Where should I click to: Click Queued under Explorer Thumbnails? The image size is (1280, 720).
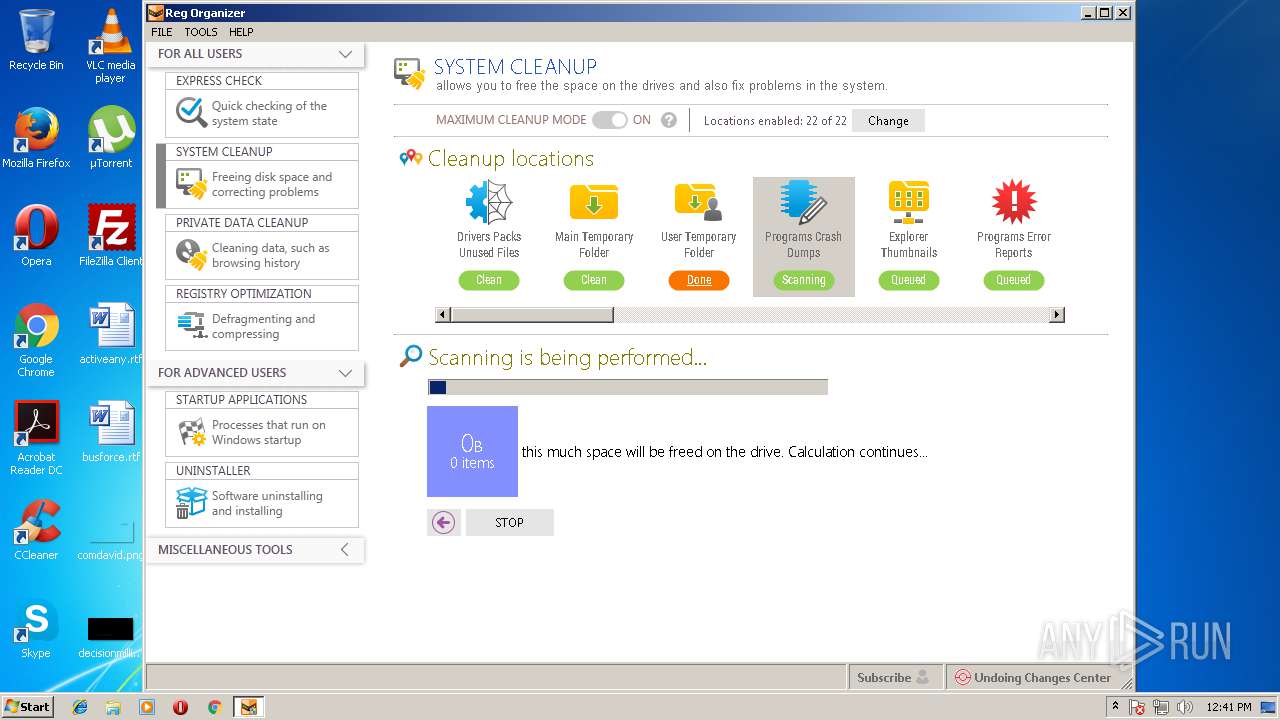(x=908, y=280)
